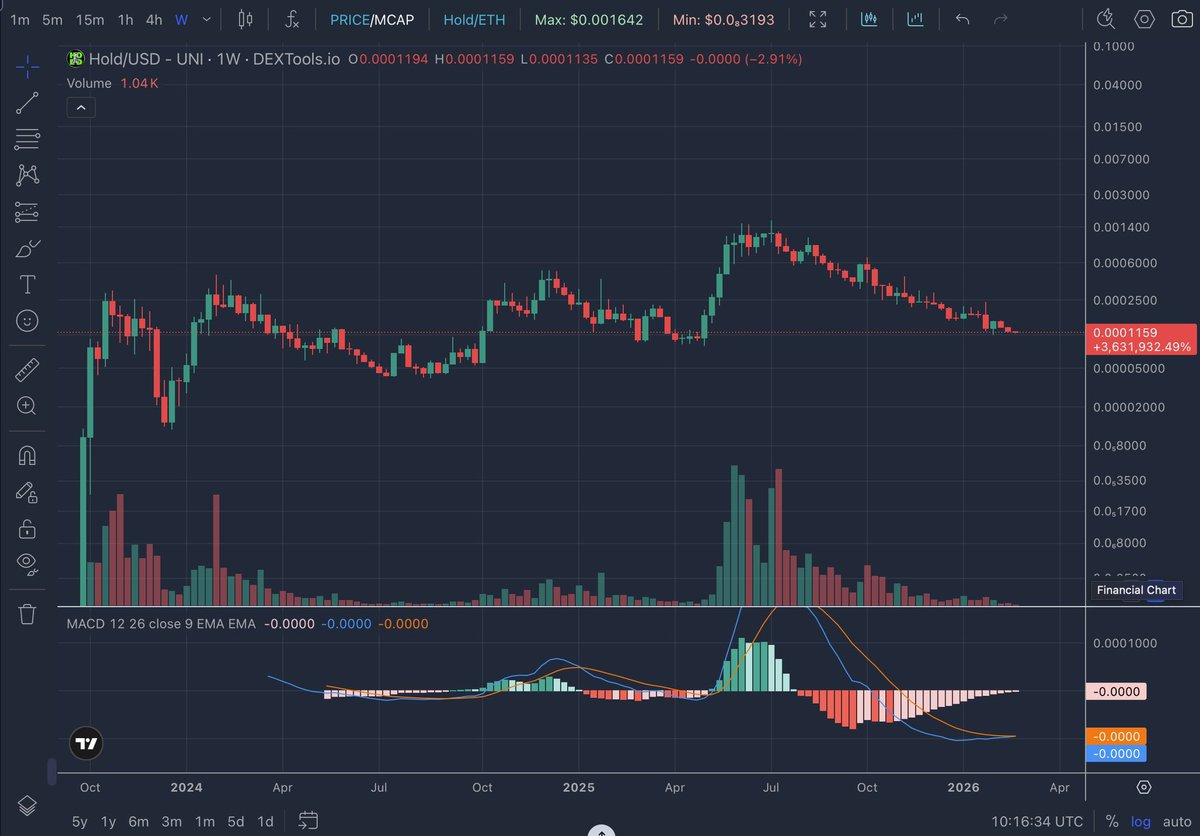Expand the bottom center chevron panel
The height and width of the screenshot is (836, 1200).
click(601, 831)
